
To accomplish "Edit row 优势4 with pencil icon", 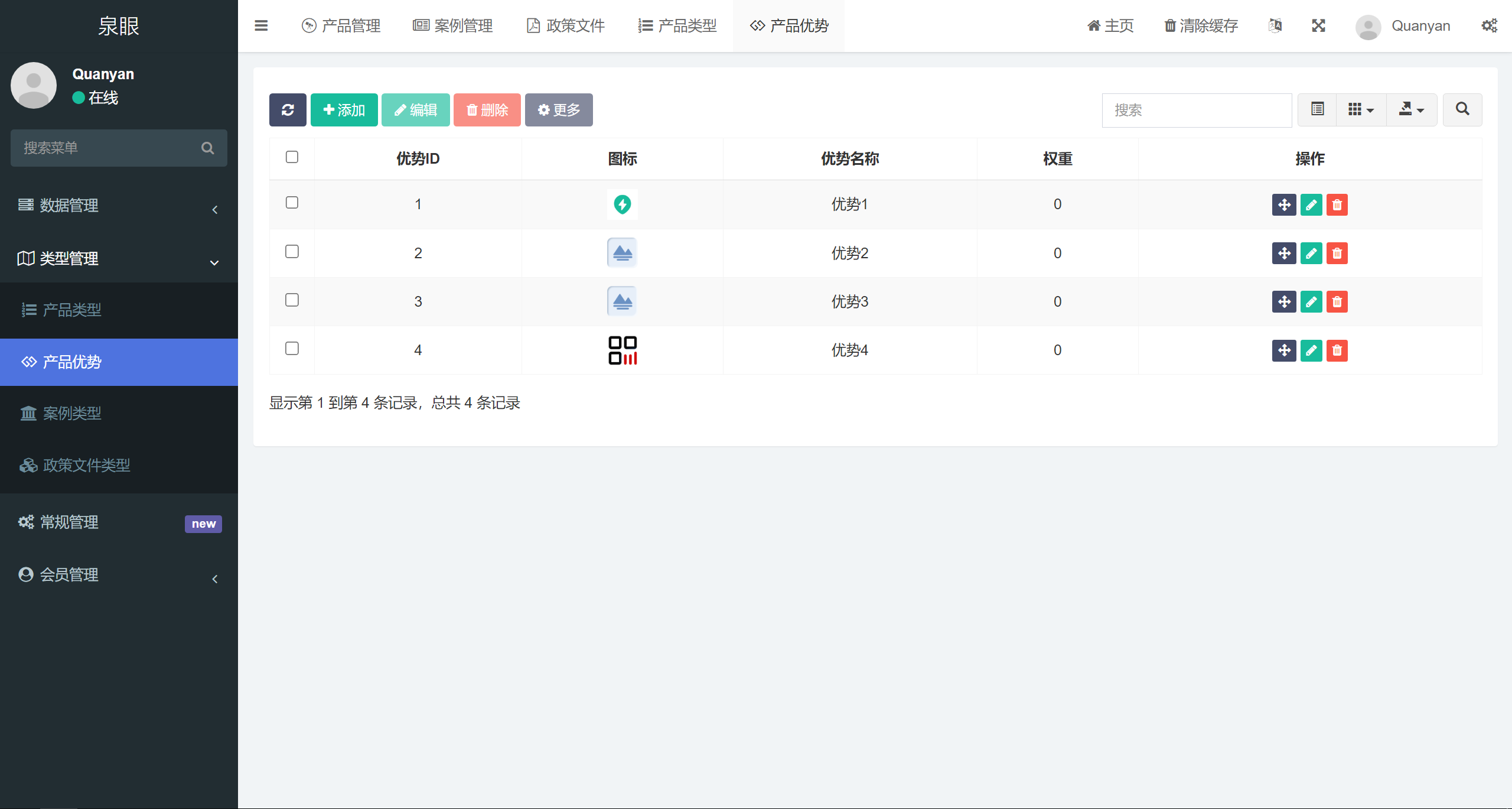I will pyautogui.click(x=1311, y=350).
